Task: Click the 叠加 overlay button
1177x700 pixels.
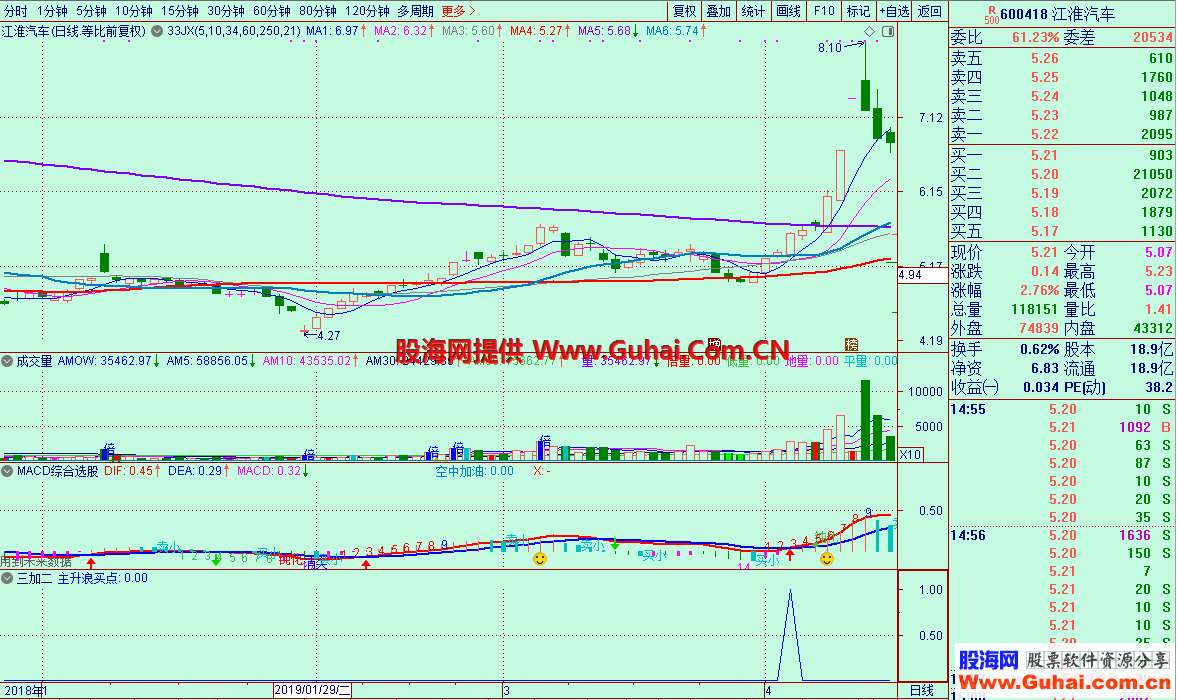Action: coord(718,11)
